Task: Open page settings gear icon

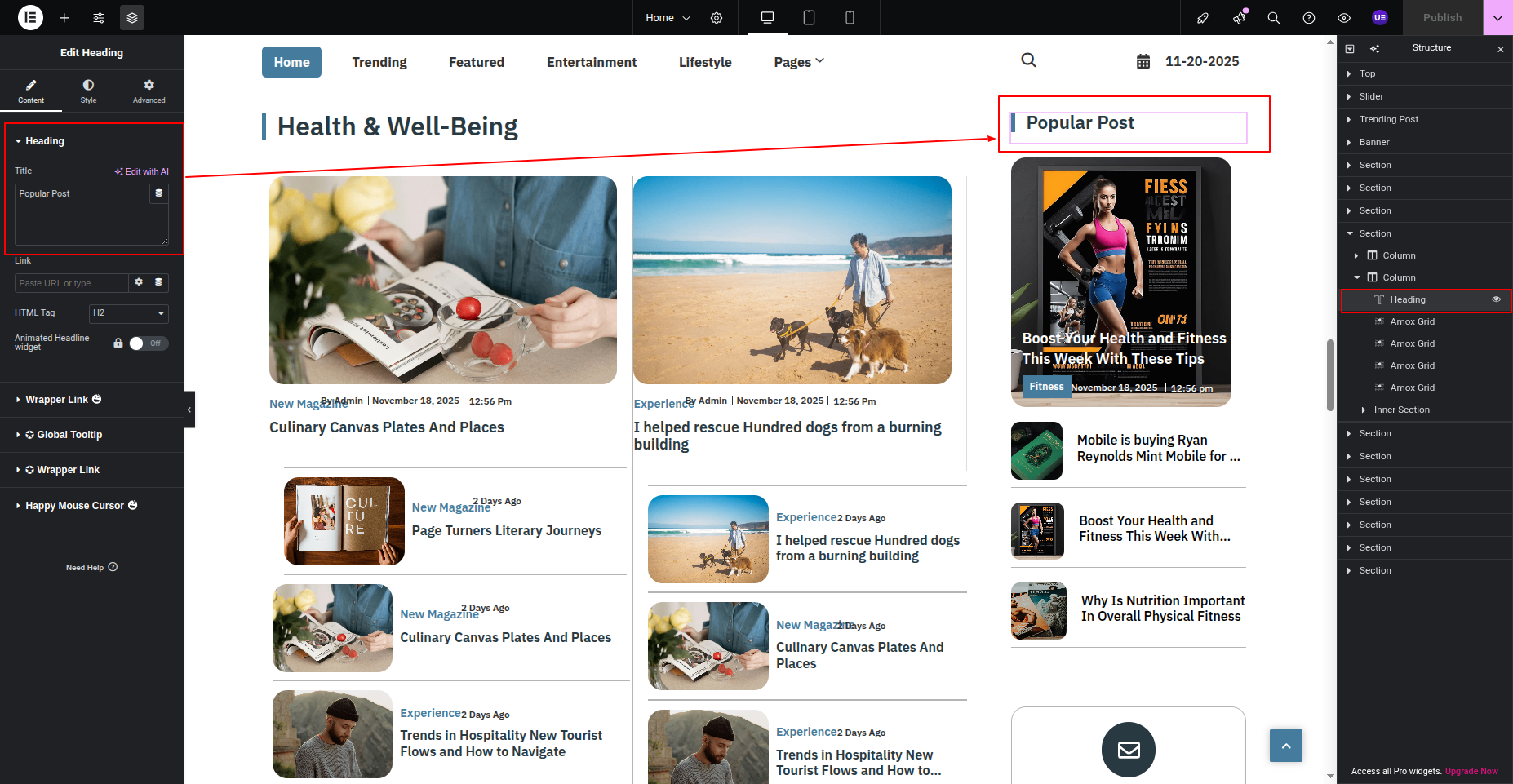Action: click(x=717, y=17)
